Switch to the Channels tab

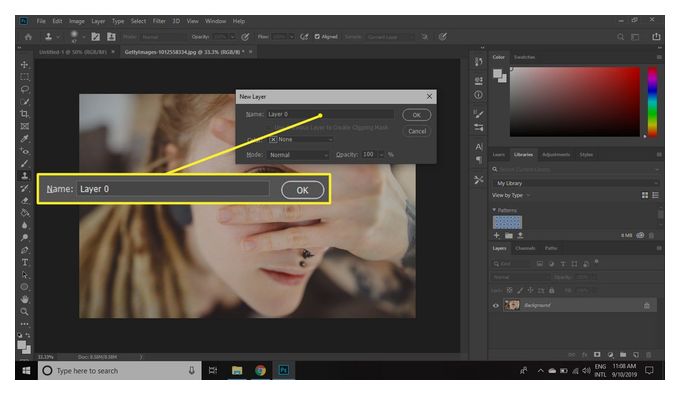click(525, 248)
